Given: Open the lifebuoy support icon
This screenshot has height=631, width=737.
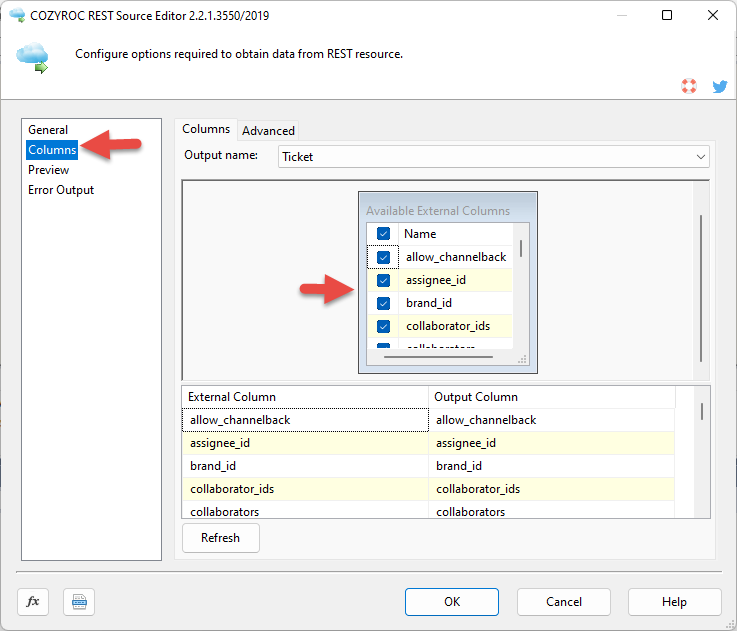Looking at the screenshot, I should click(x=689, y=86).
